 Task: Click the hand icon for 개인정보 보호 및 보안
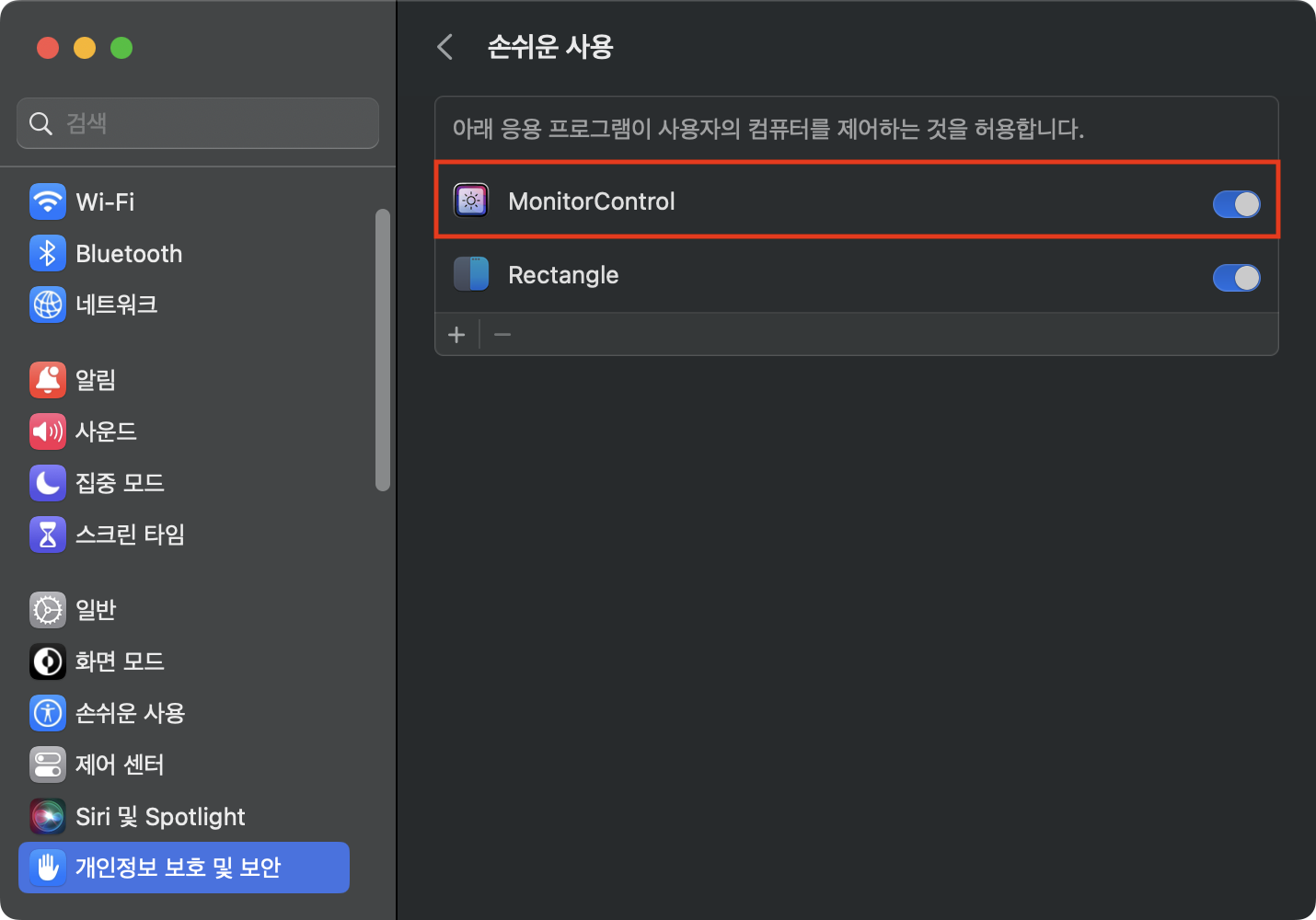point(48,868)
